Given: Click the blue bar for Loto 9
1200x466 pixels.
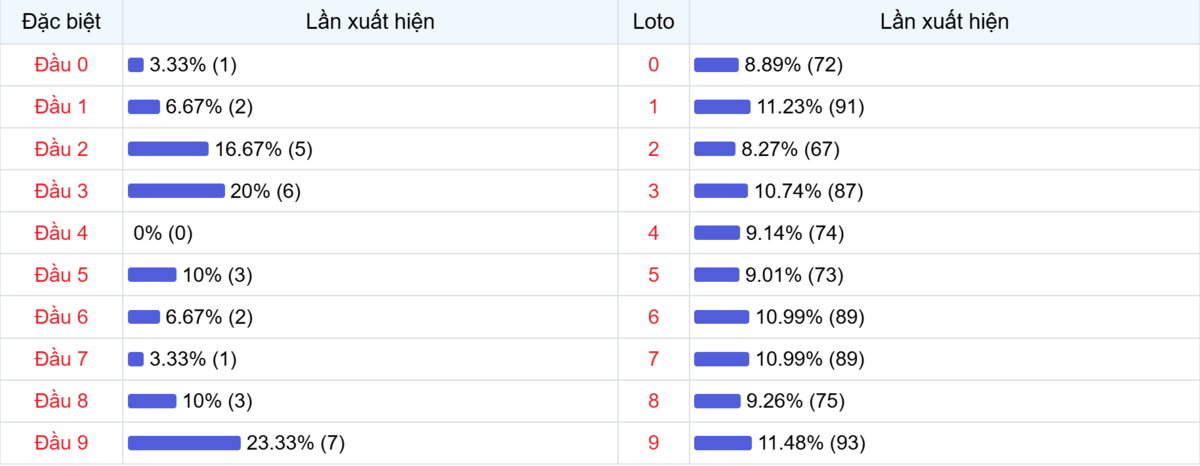Looking at the screenshot, I should click(722, 443).
